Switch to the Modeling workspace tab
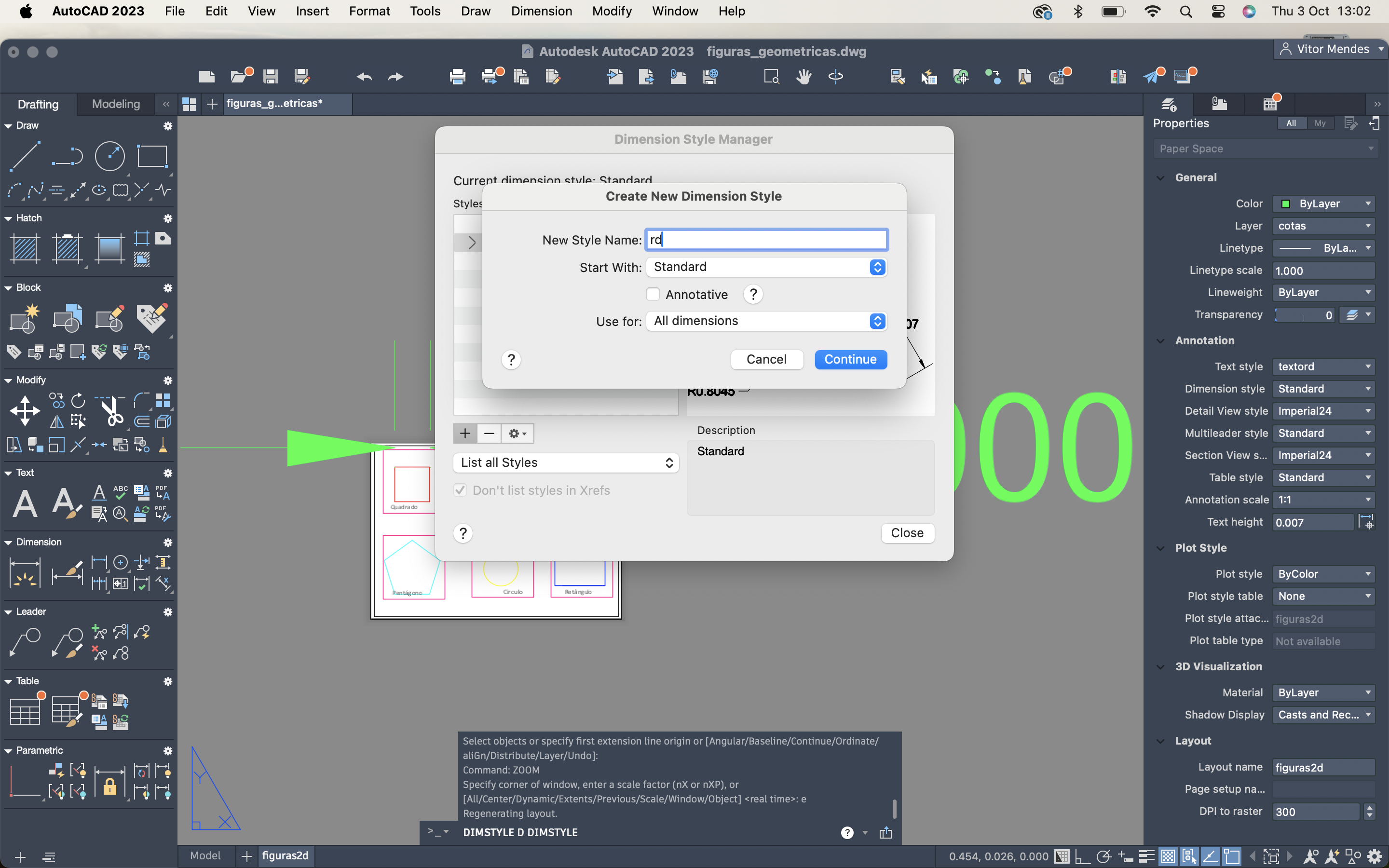Screen dimensions: 1389x868 point(115,104)
